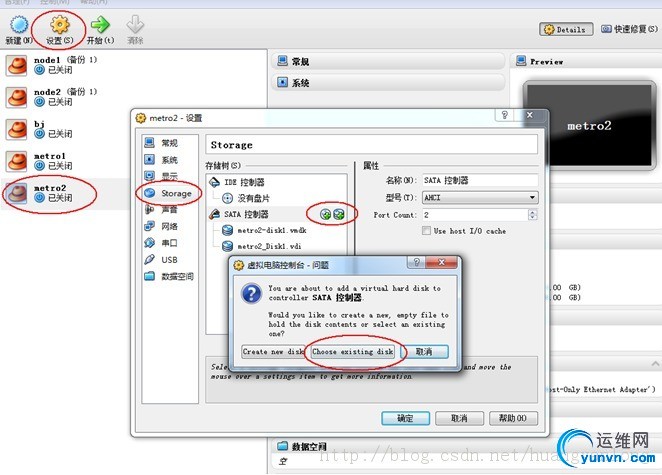Viewport: 662px width, 475px height.
Task: Collapse section via chevron near network details
Action: click(x=655, y=363)
